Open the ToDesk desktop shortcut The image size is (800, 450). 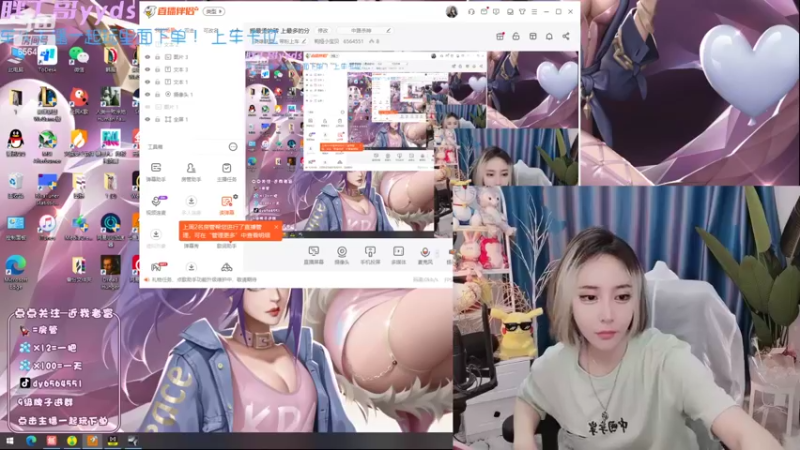pyautogui.click(x=47, y=59)
